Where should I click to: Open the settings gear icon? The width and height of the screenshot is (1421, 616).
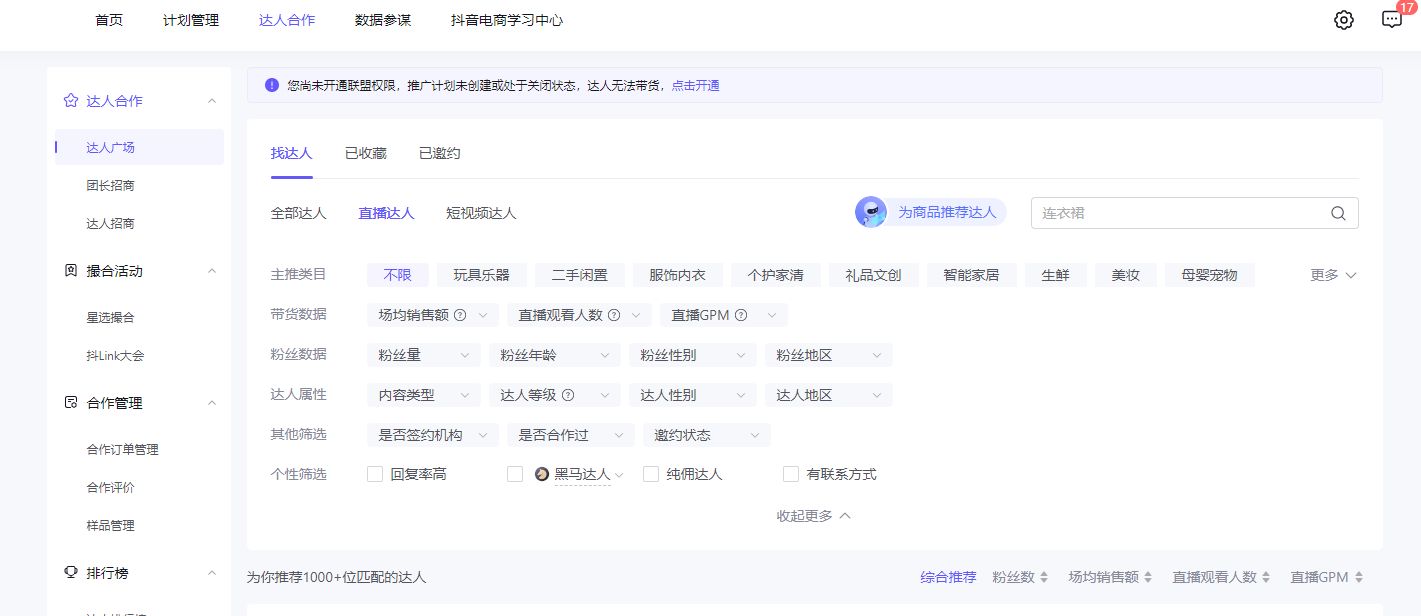[1343, 20]
